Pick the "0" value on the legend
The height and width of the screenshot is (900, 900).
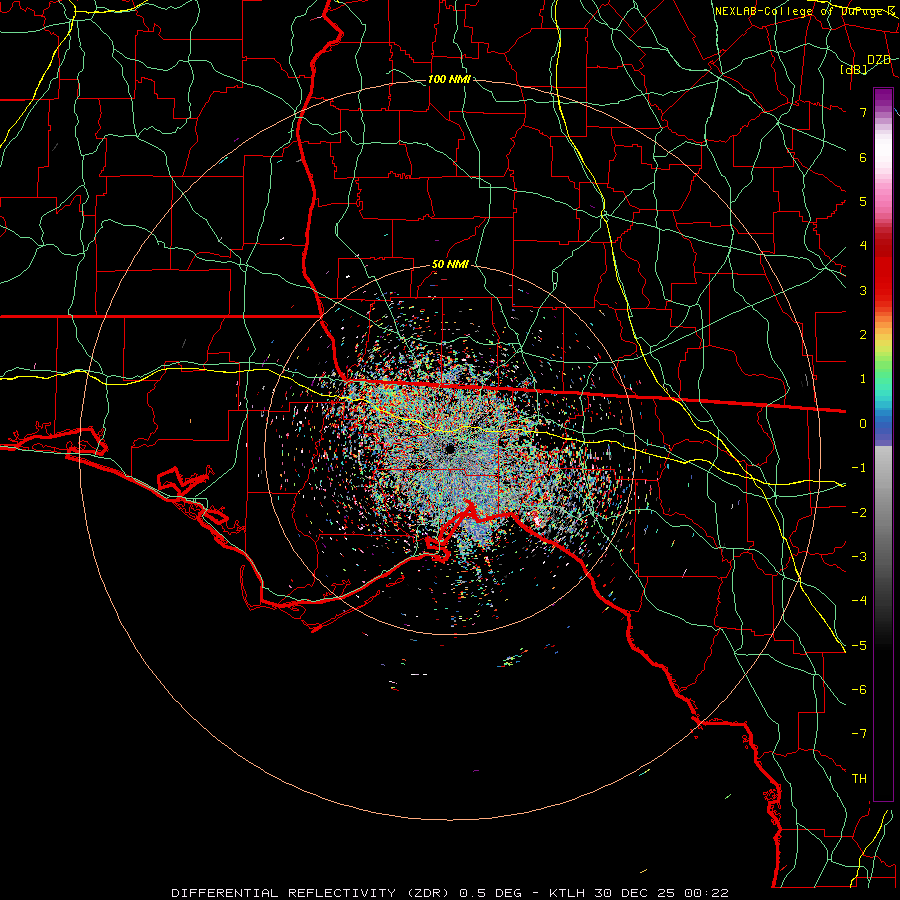coord(863,424)
